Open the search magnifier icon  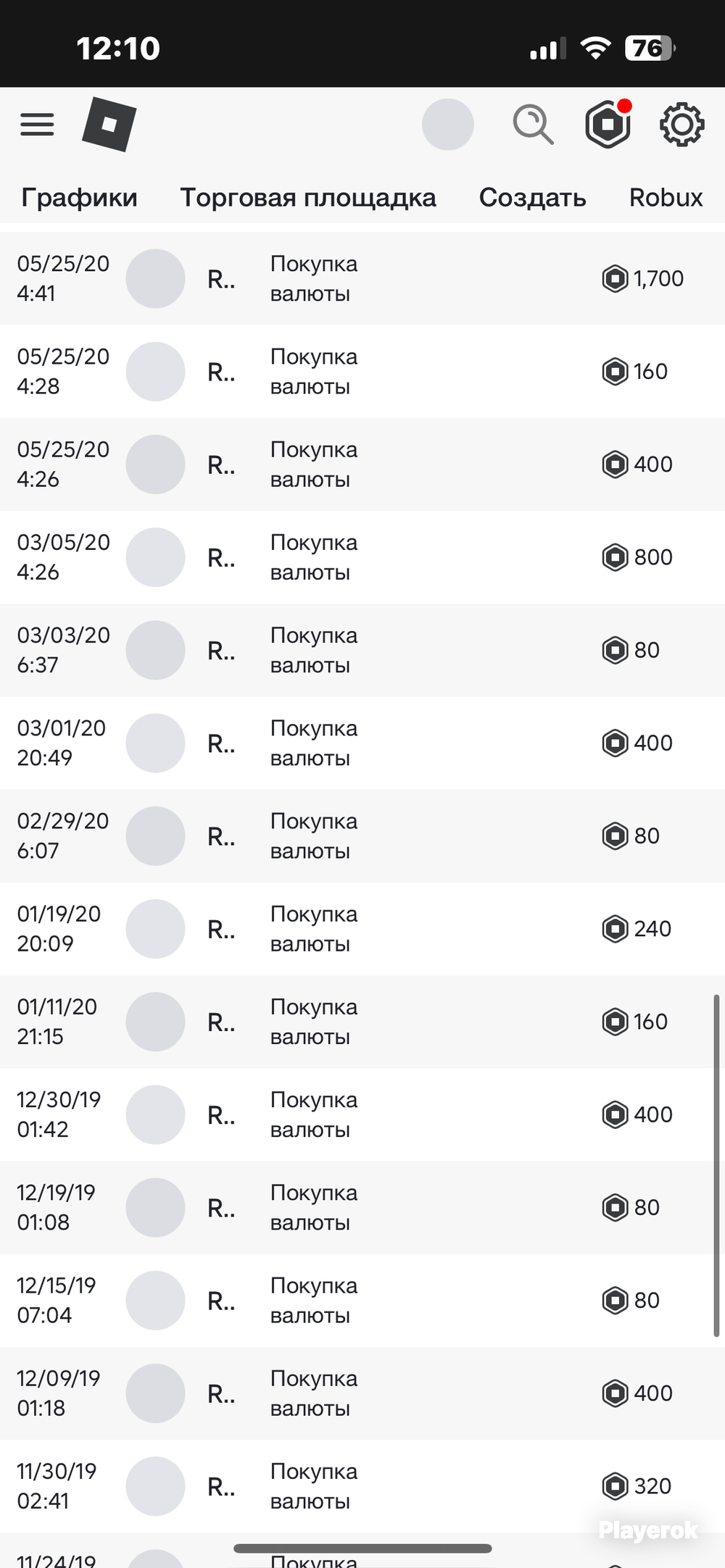tap(533, 125)
